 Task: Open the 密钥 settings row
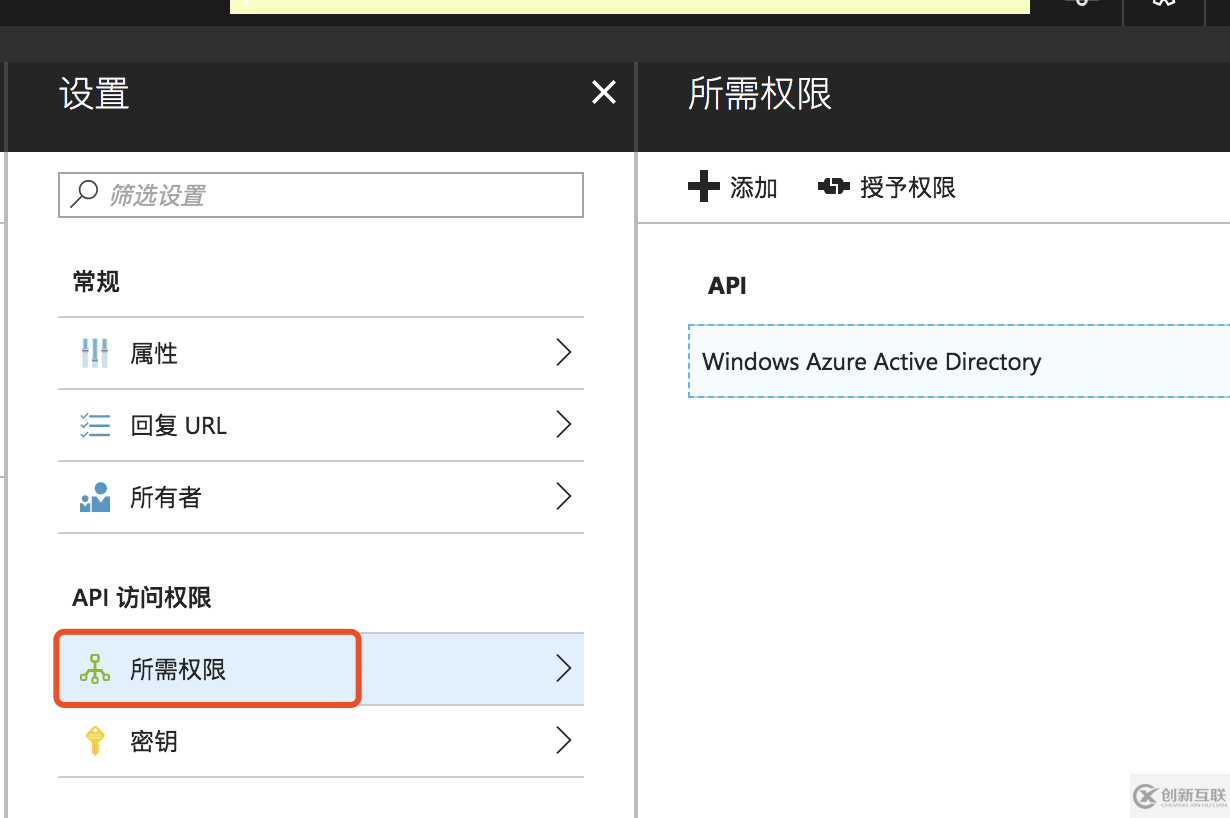[x=321, y=741]
